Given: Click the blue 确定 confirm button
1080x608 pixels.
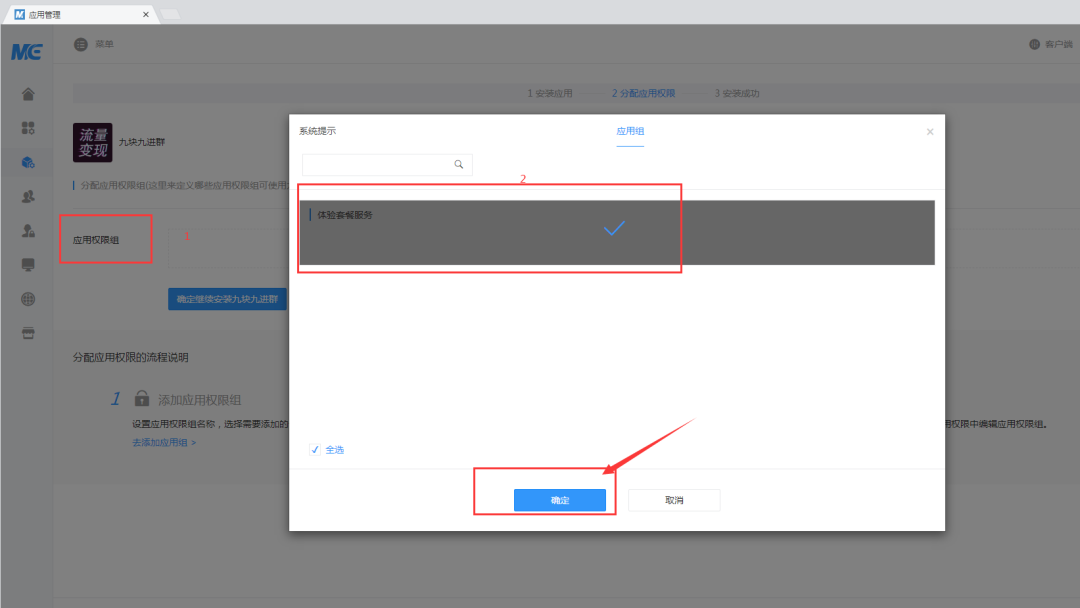Looking at the screenshot, I should pos(560,500).
